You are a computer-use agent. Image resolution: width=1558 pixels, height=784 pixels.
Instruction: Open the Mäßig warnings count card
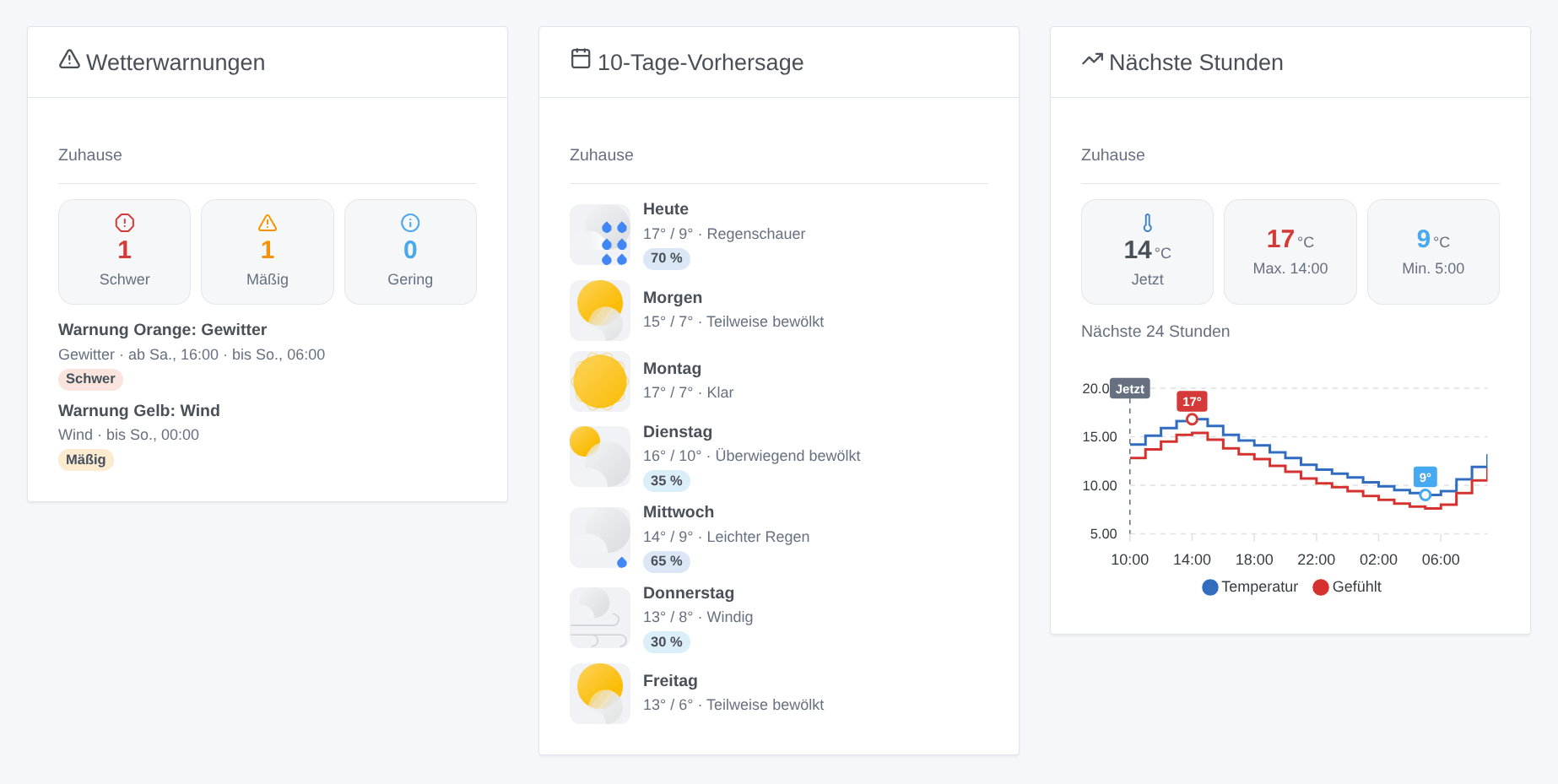tap(268, 251)
